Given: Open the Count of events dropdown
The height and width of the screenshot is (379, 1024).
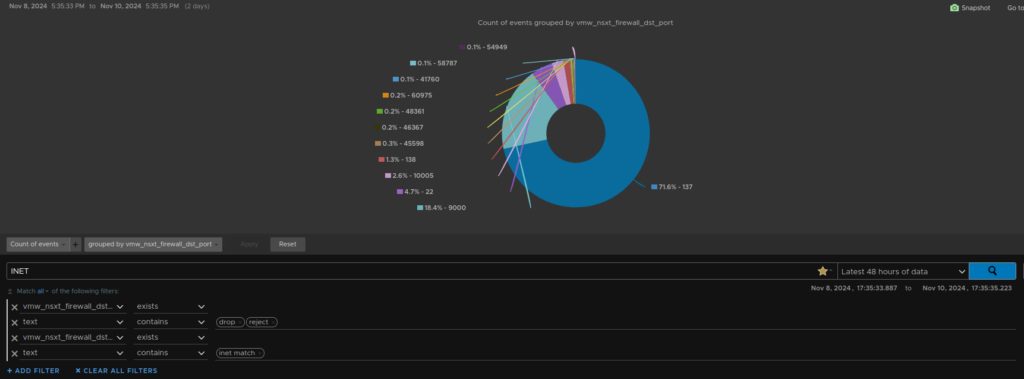Looking at the screenshot, I should 37,244.
